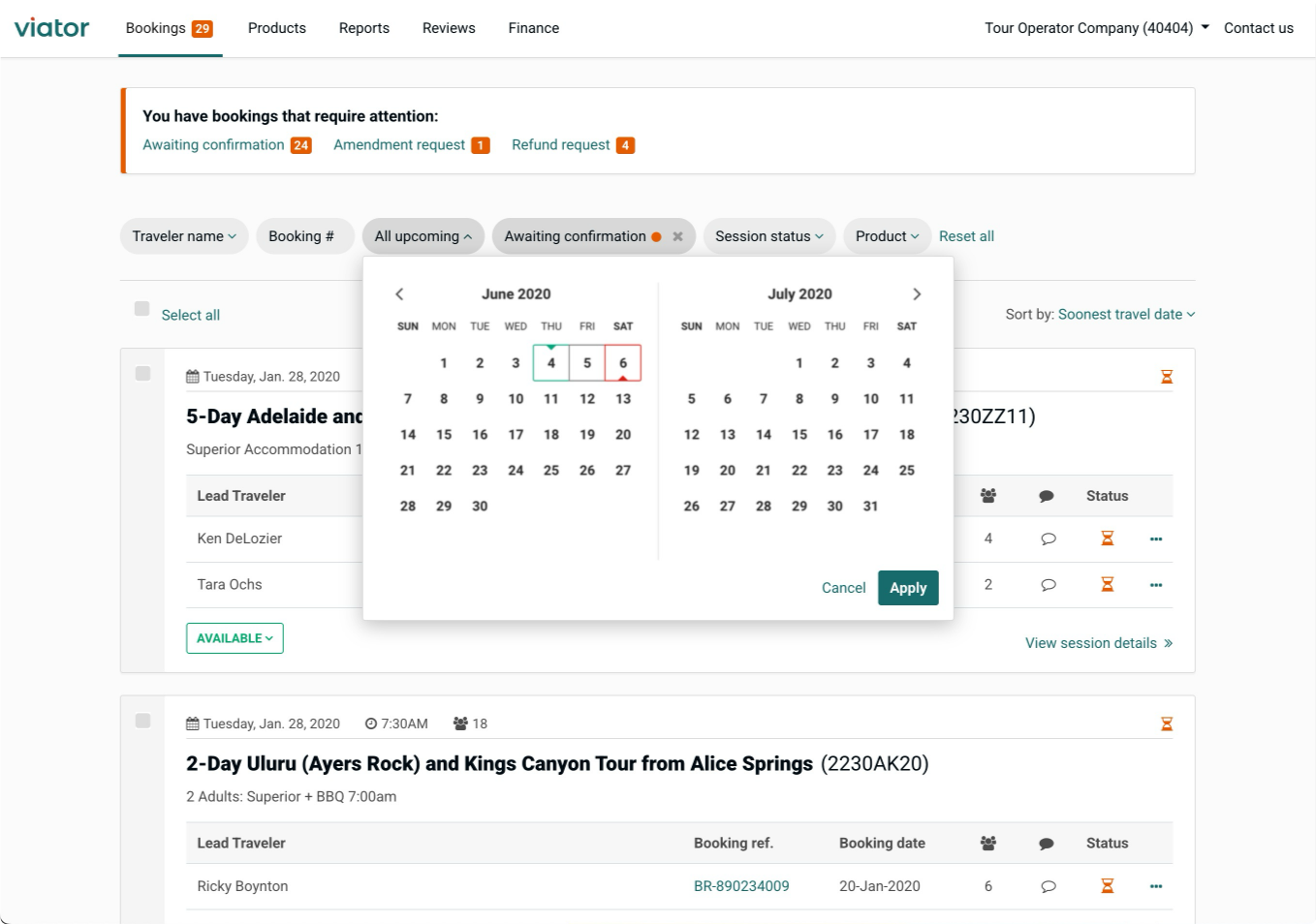The height and width of the screenshot is (924, 1316).
Task: Open Tour Operator Company account menu
Action: click(1097, 28)
